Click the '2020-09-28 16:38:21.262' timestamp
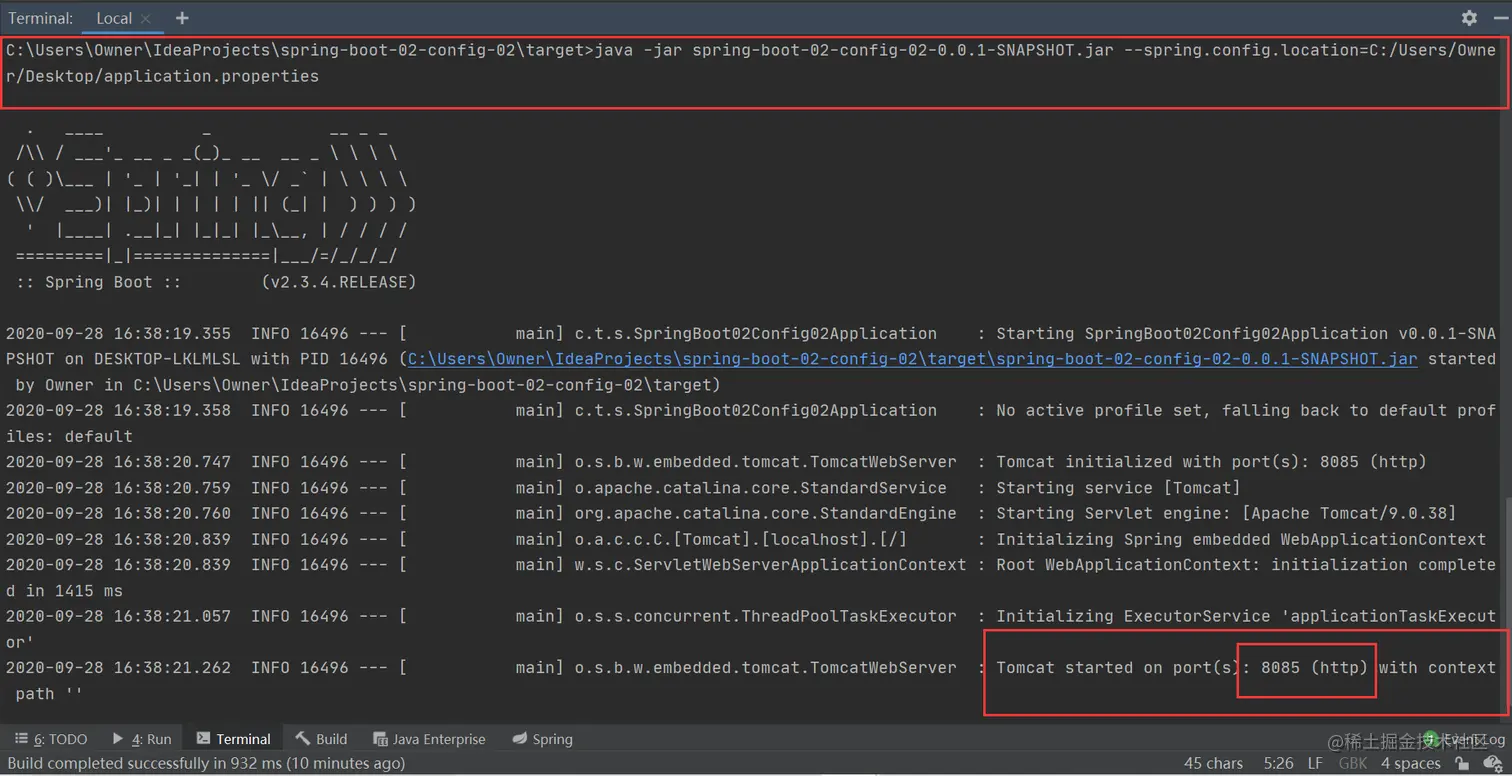 [118, 668]
